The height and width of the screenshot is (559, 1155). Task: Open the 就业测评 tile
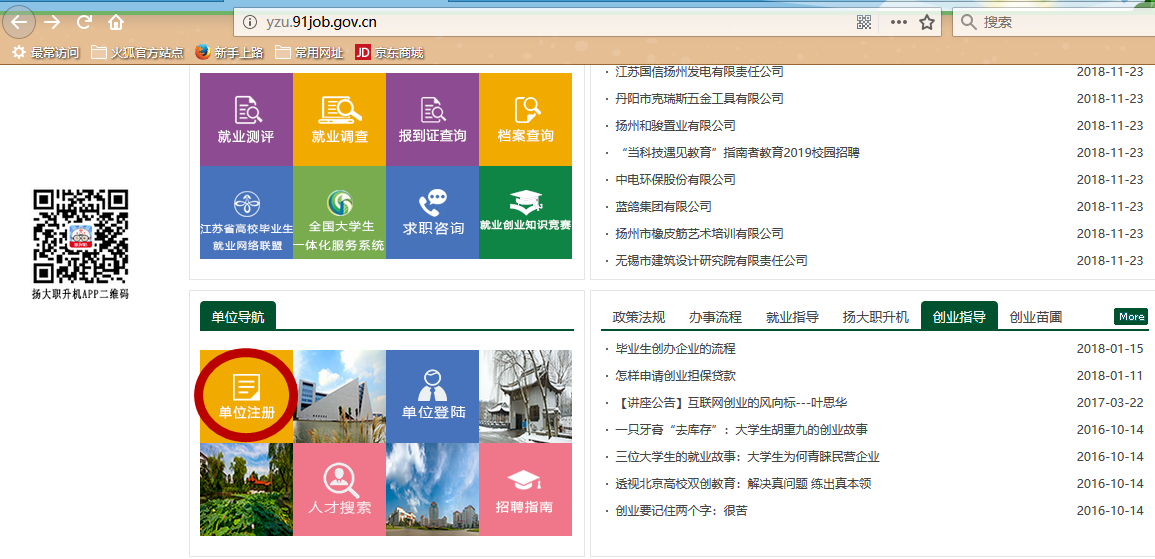tap(246, 119)
